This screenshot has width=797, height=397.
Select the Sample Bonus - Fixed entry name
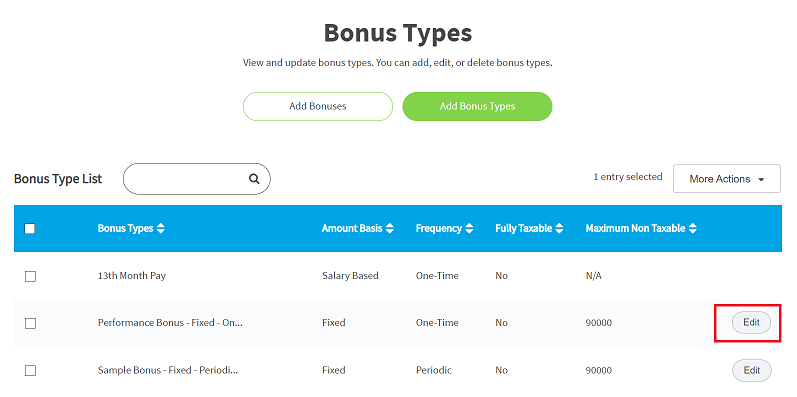168,370
